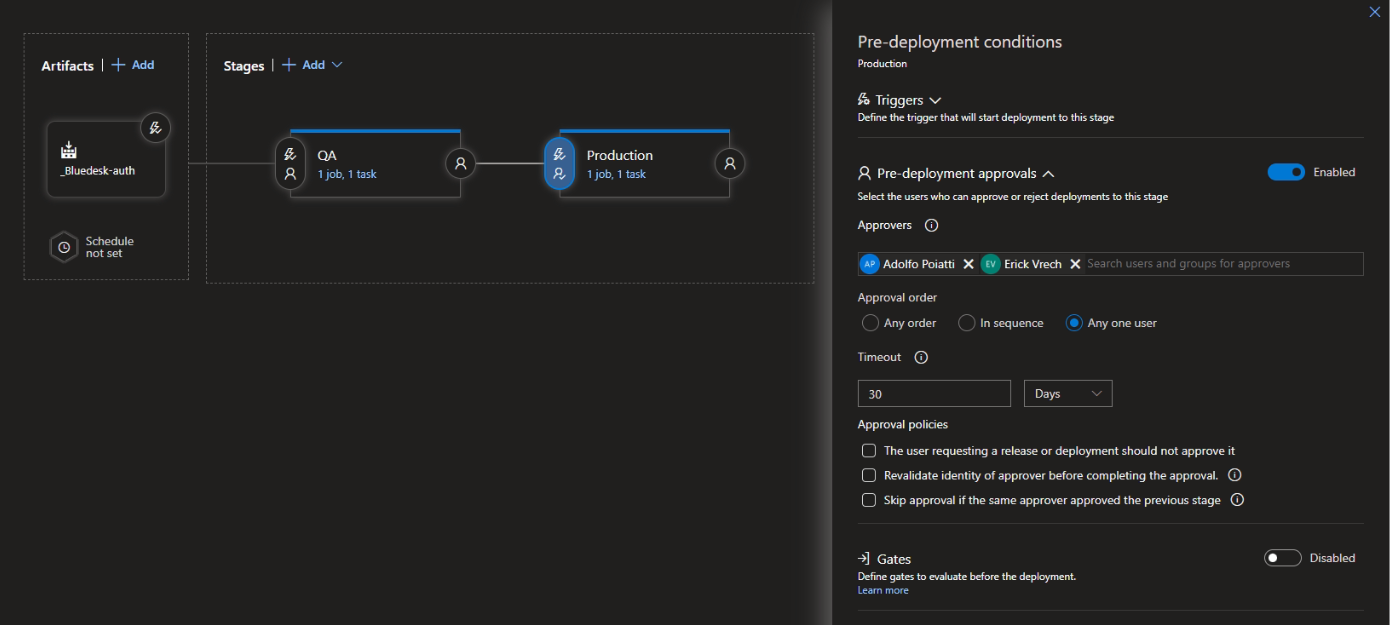Screen dimensions: 1390x625
Task: Add a new artifact
Action: (x=133, y=65)
